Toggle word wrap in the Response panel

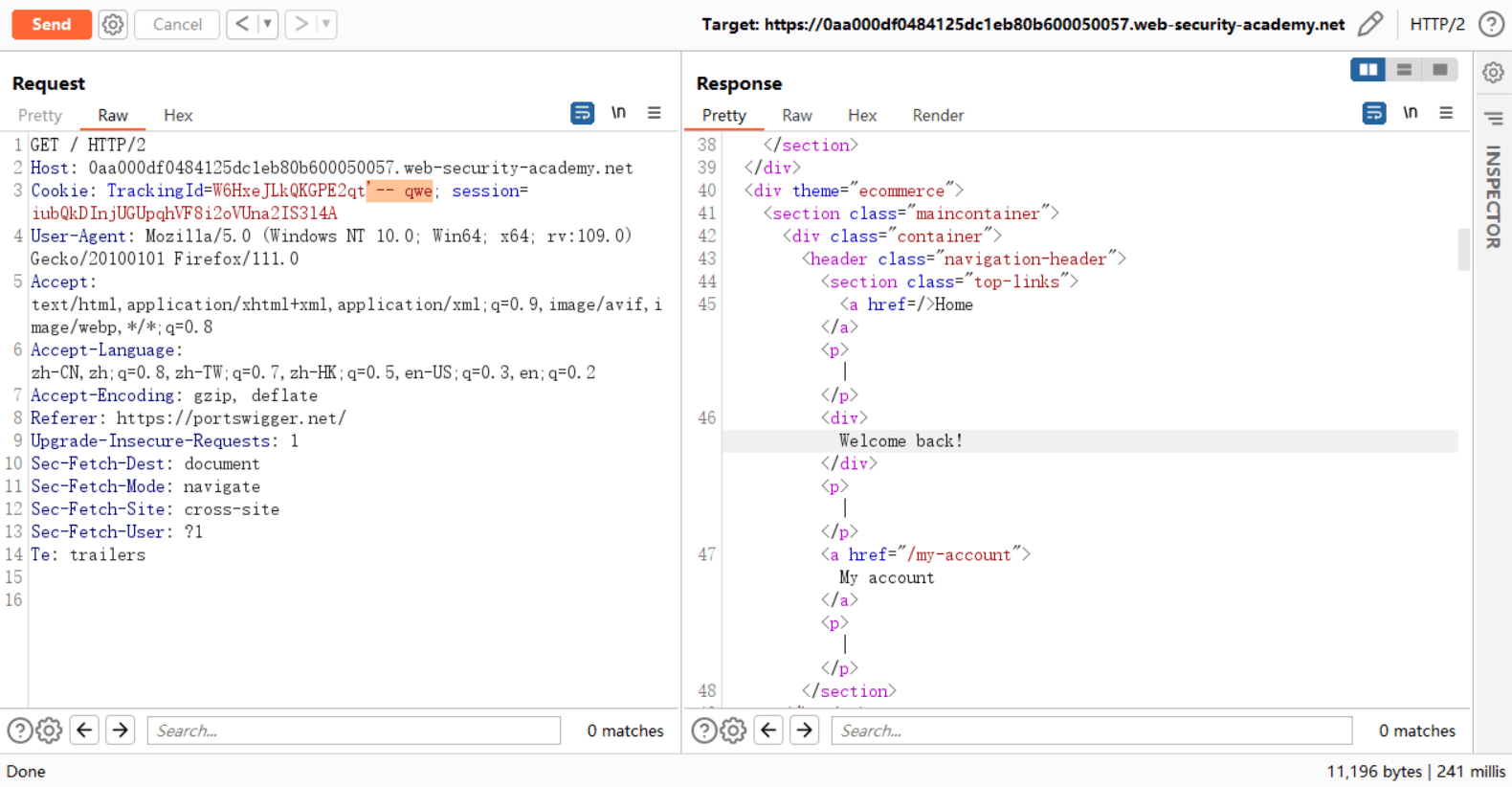(1373, 113)
